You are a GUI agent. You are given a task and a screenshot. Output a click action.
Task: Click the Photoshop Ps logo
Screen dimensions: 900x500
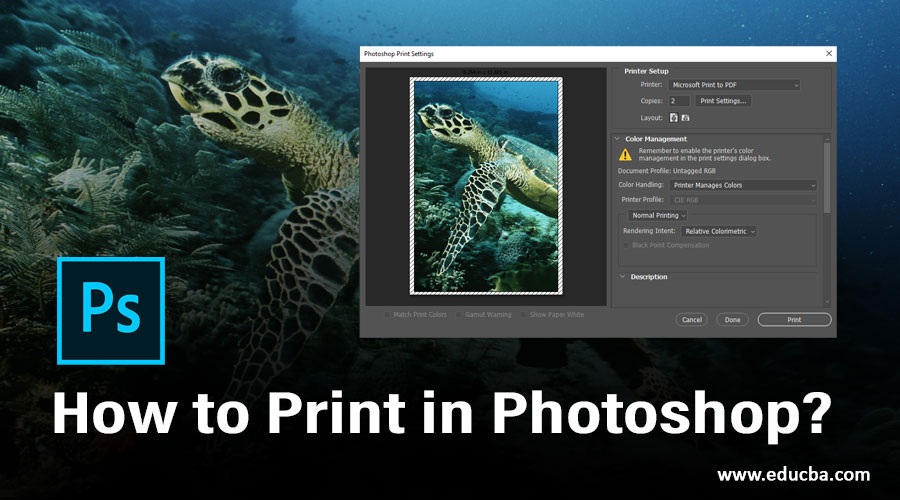coord(111,311)
